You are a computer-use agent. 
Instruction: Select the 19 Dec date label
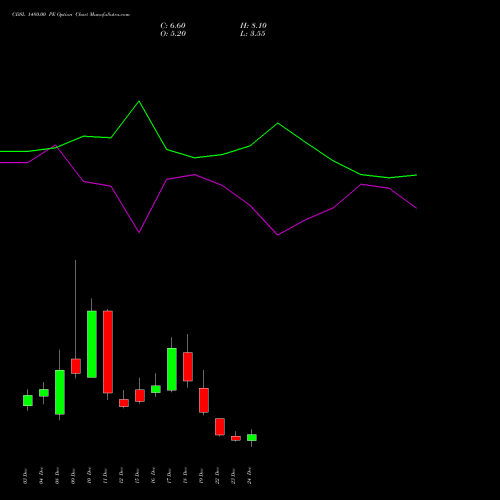pos(201,476)
